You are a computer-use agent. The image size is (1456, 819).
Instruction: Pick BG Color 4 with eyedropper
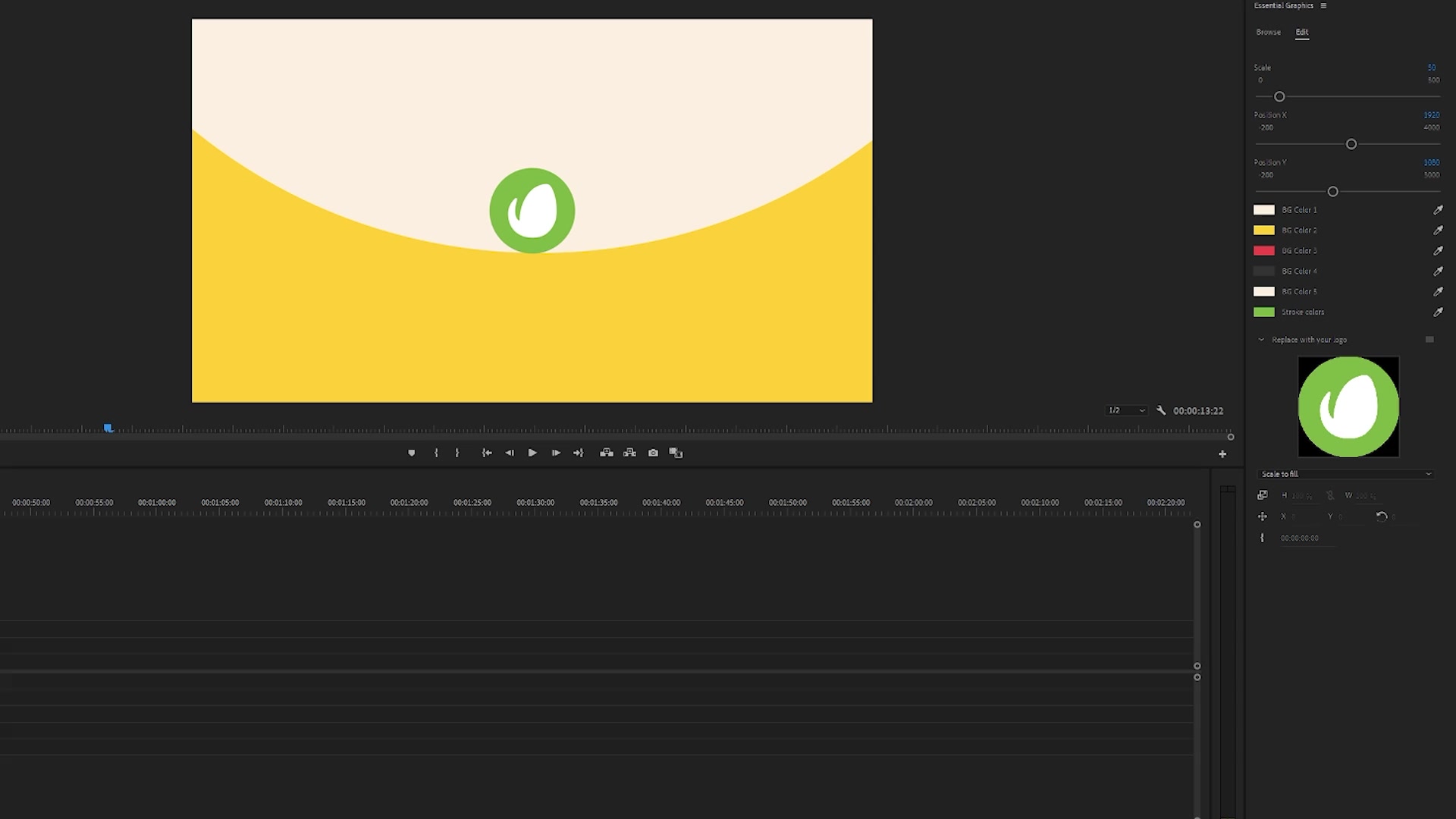[1438, 271]
